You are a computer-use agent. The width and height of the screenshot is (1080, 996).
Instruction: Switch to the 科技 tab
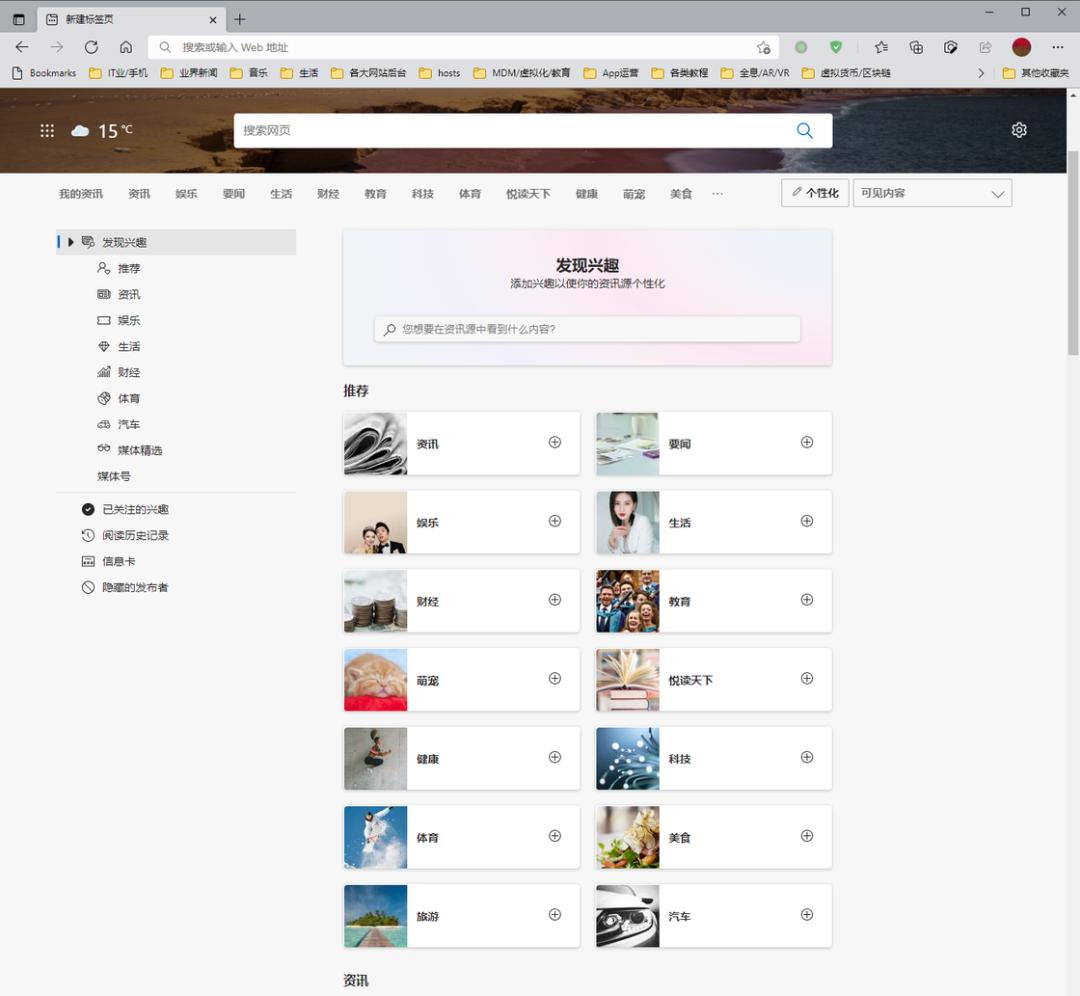pos(423,194)
